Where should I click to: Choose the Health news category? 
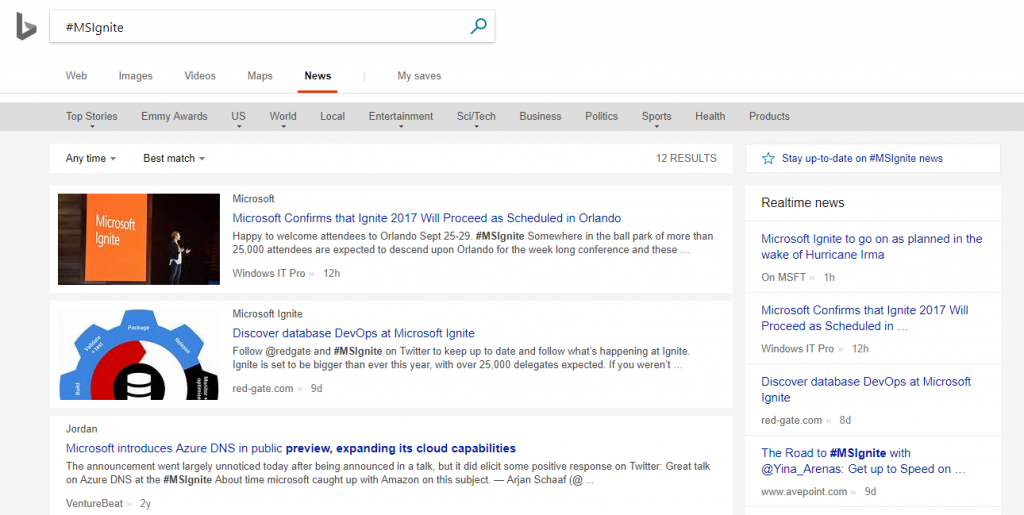710,117
